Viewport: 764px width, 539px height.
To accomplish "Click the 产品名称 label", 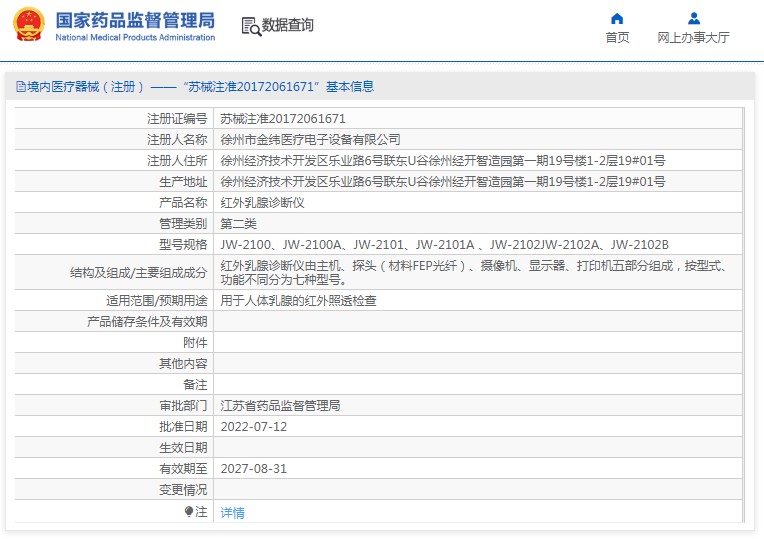I will tap(183, 203).
